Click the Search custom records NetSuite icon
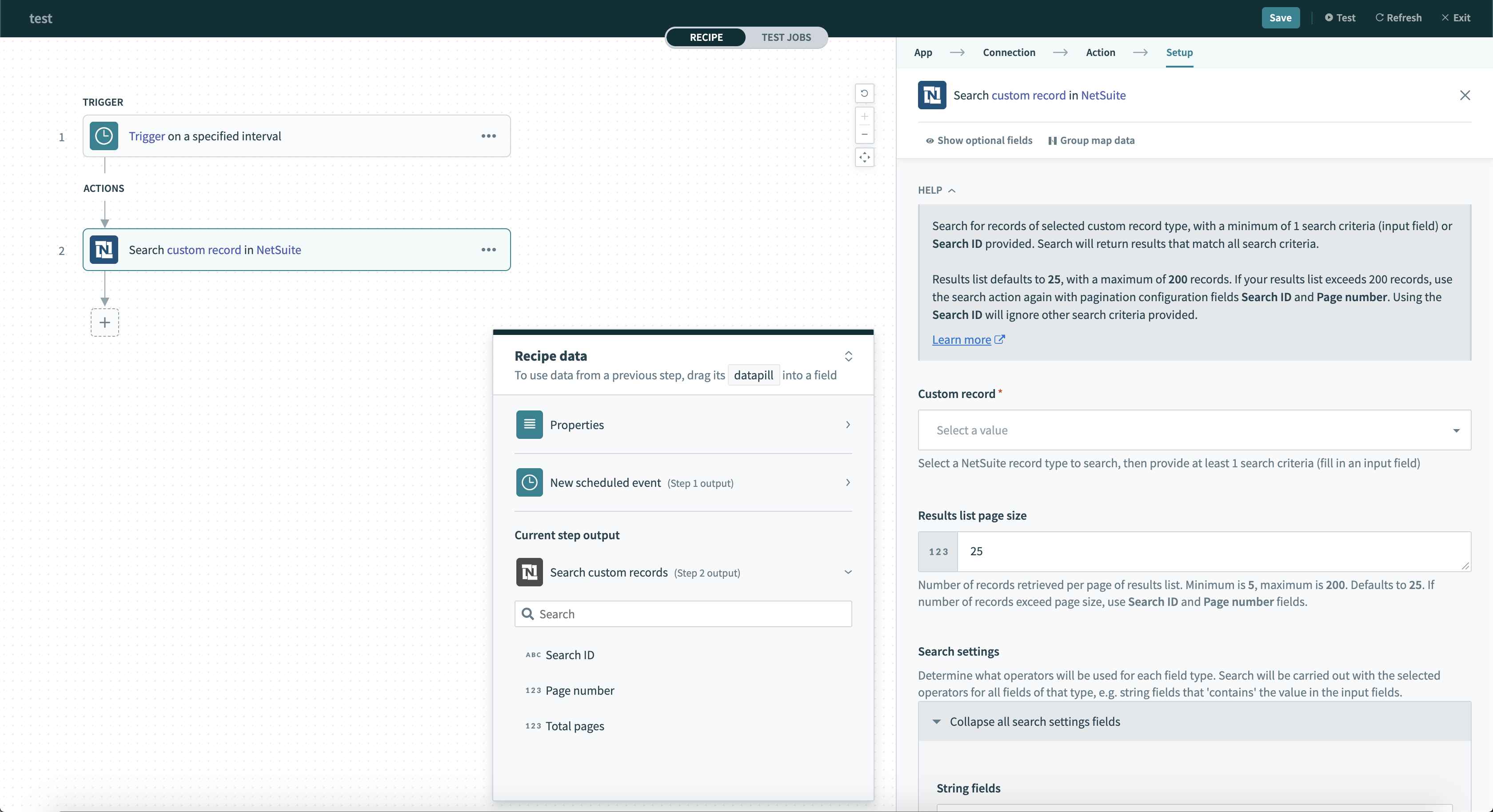This screenshot has height=812, width=1493. tap(529, 572)
